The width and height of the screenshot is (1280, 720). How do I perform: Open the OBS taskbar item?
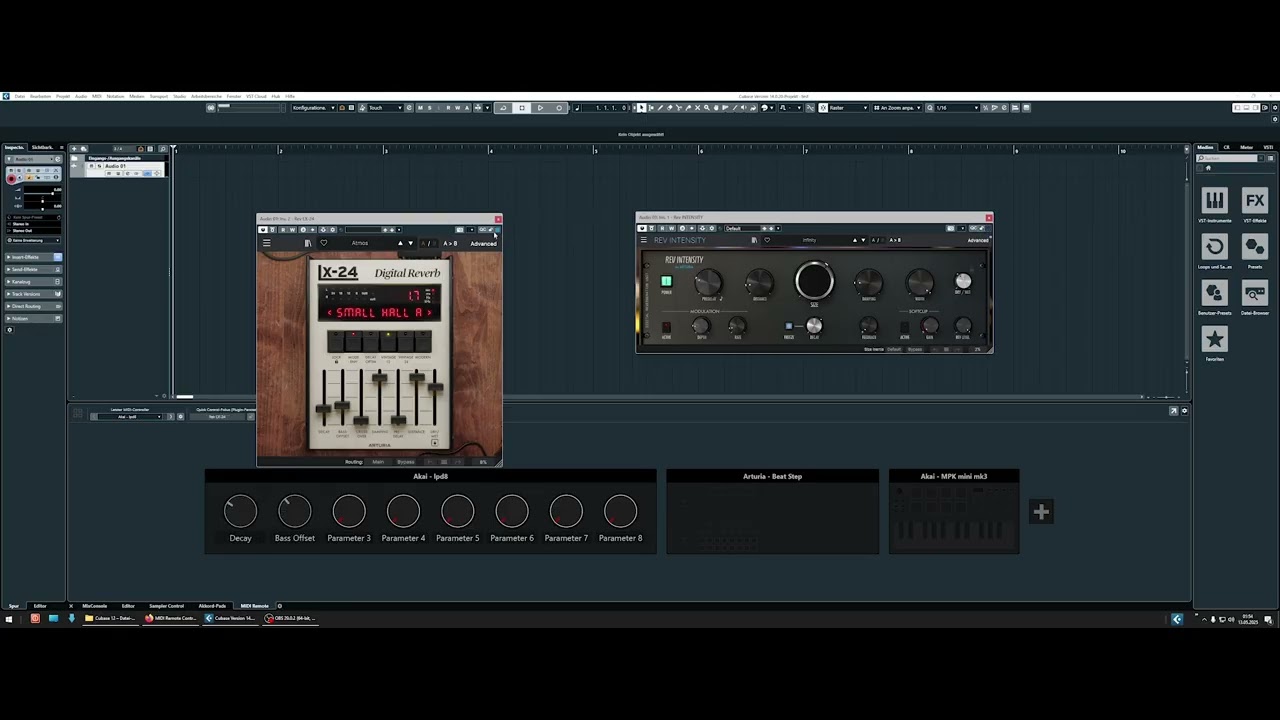pos(290,618)
